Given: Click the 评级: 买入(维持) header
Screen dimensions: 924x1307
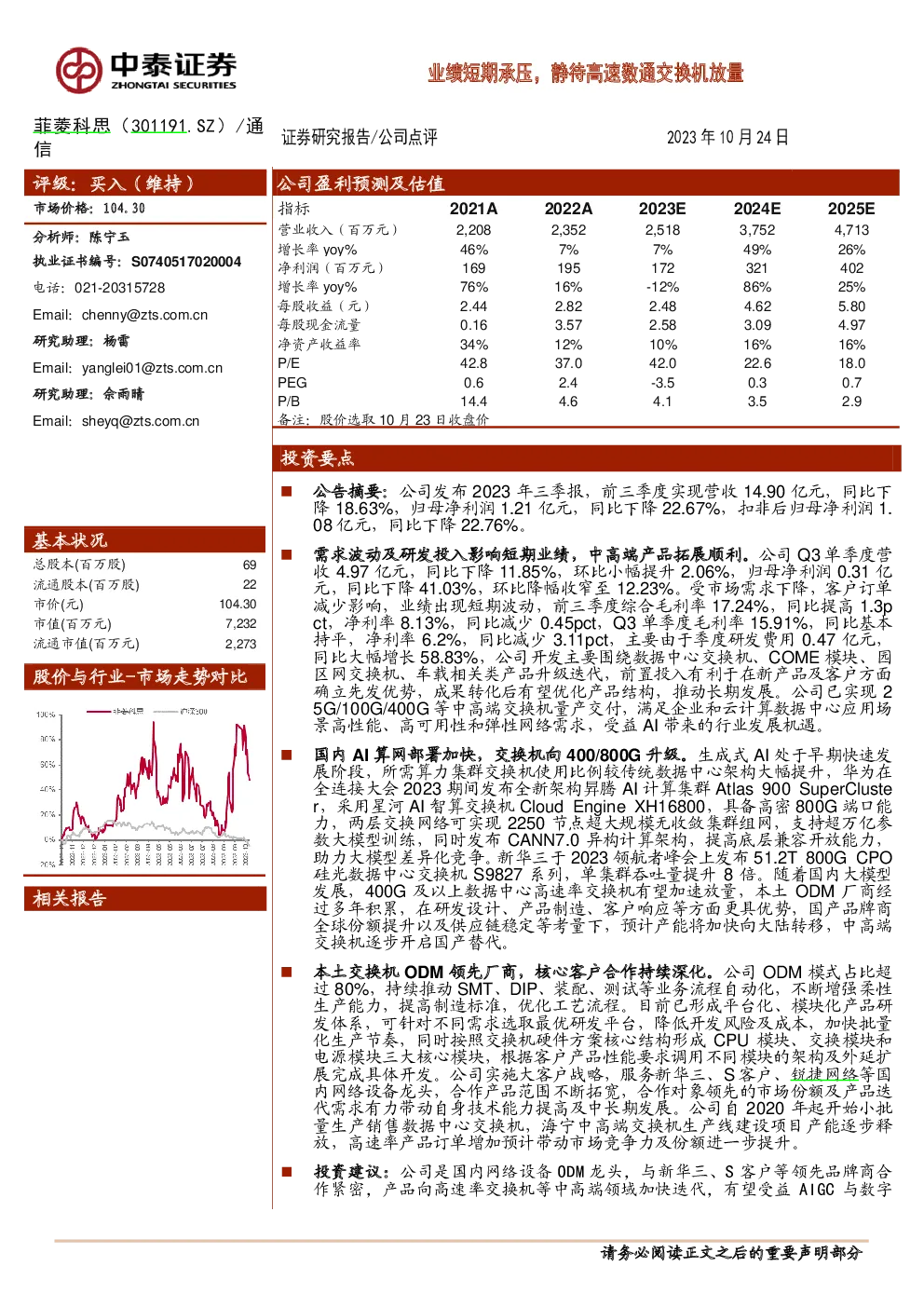Looking at the screenshot, I should 145,183.
